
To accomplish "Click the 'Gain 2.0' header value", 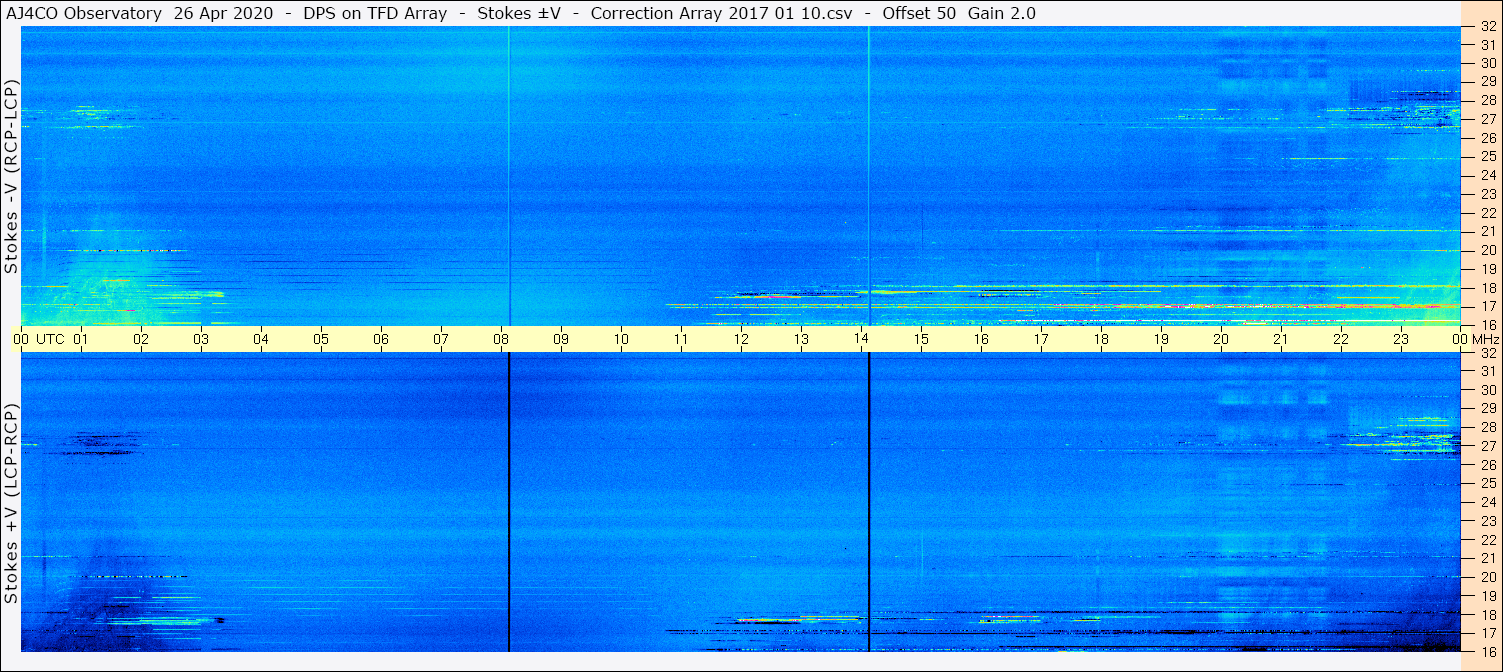I will click(1002, 13).
